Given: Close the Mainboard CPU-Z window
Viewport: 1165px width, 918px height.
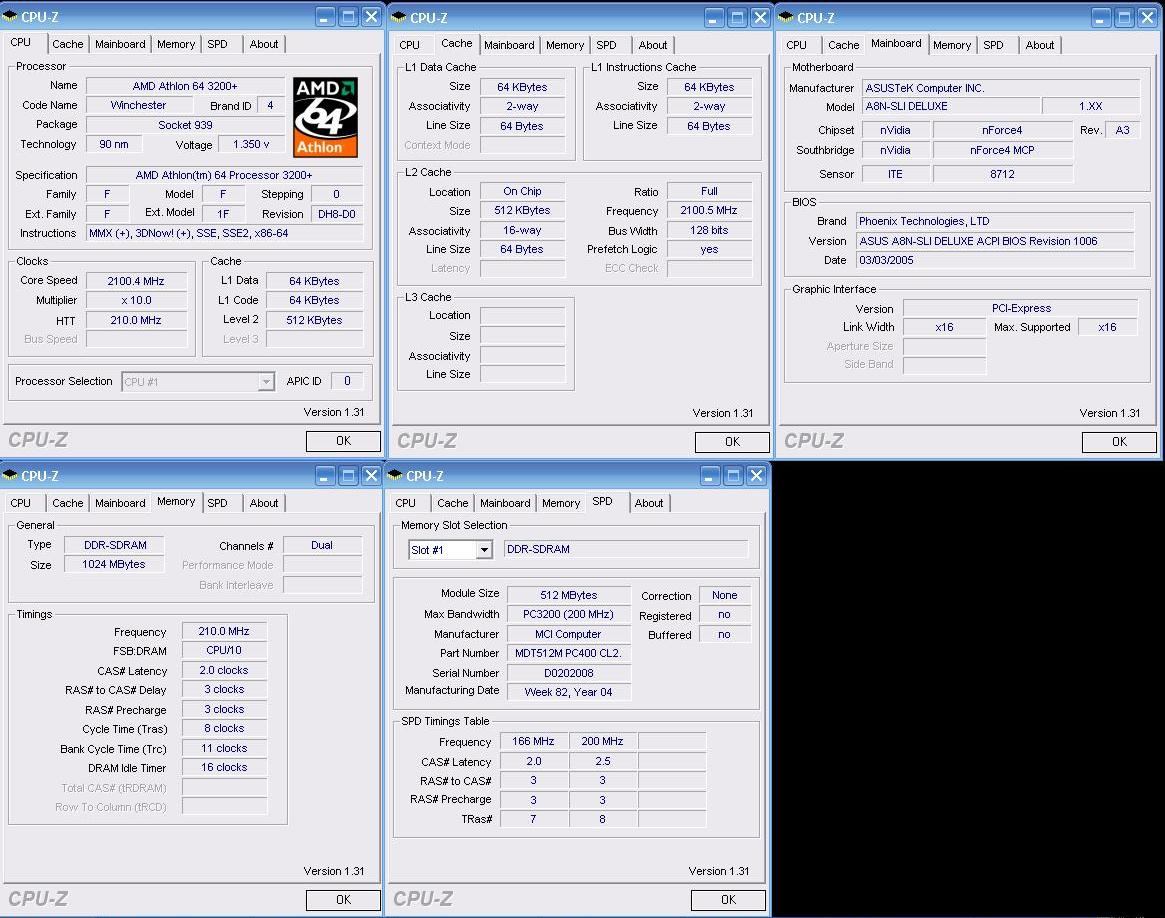Looking at the screenshot, I should point(1147,17).
